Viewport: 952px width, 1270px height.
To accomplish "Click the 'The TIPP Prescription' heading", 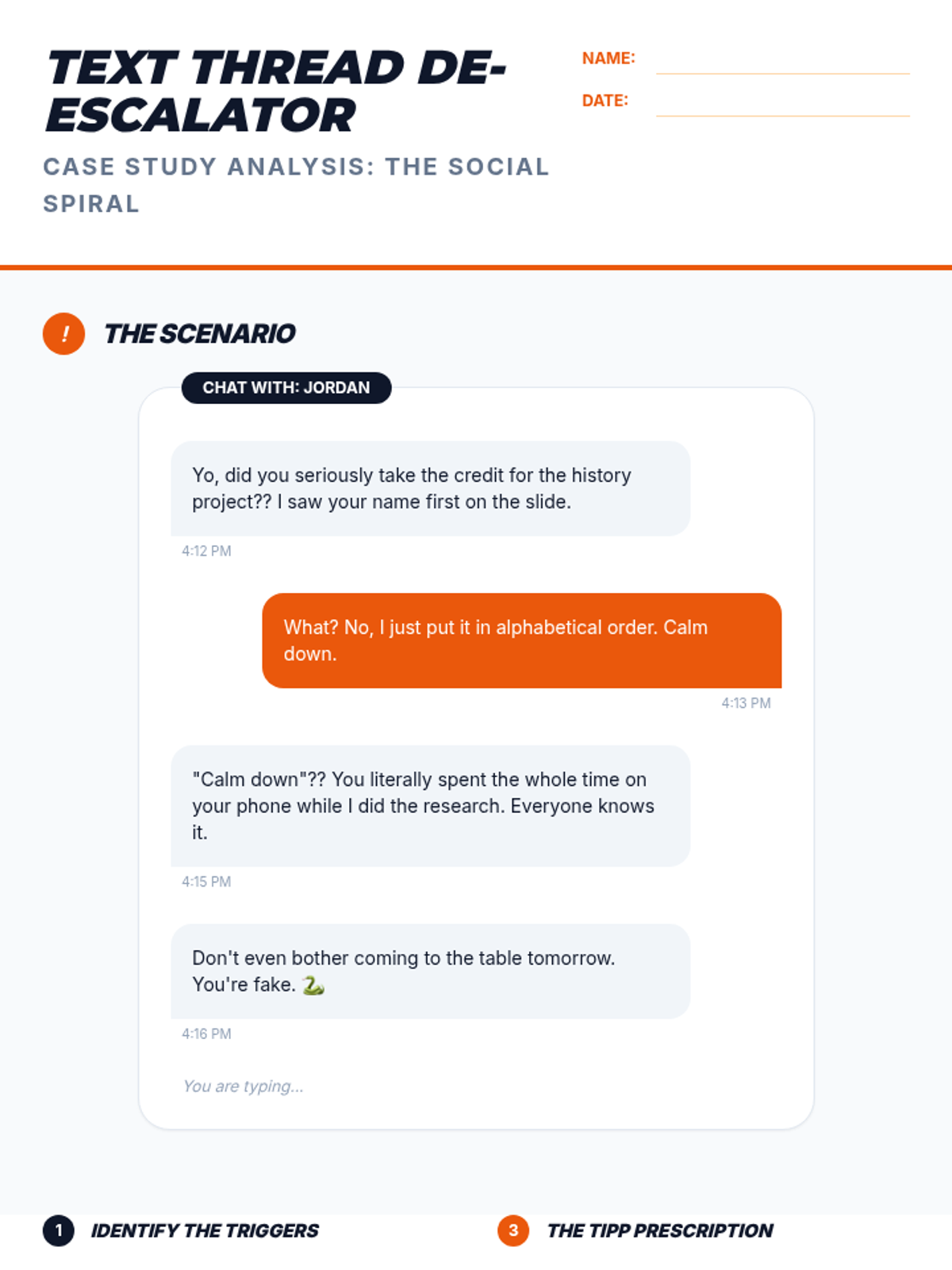I will 660,1230.
